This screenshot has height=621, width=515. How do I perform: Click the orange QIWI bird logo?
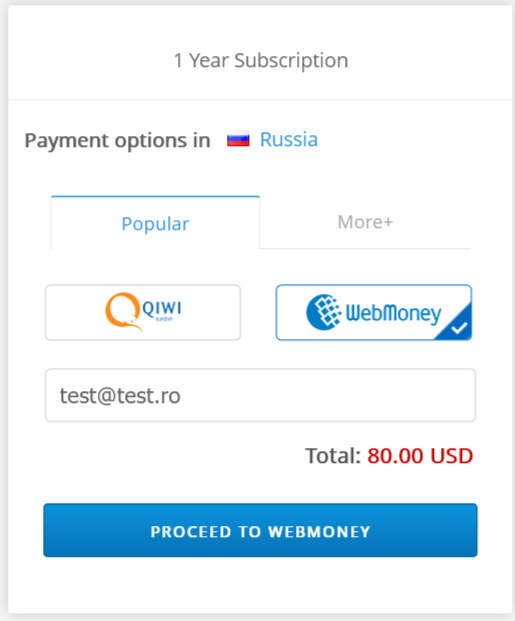click(123, 311)
